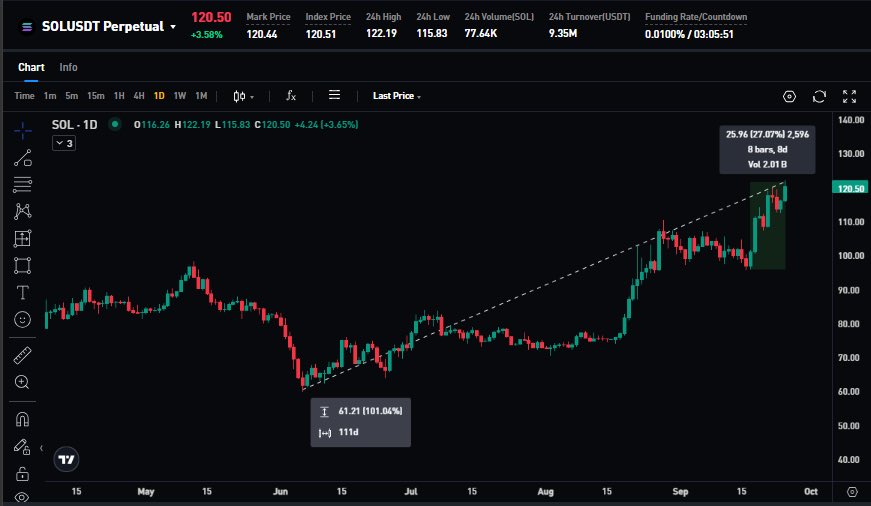The width and height of the screenshot is (871, 506).
Task: Switch to the Info tab
Action: (68, 67)
